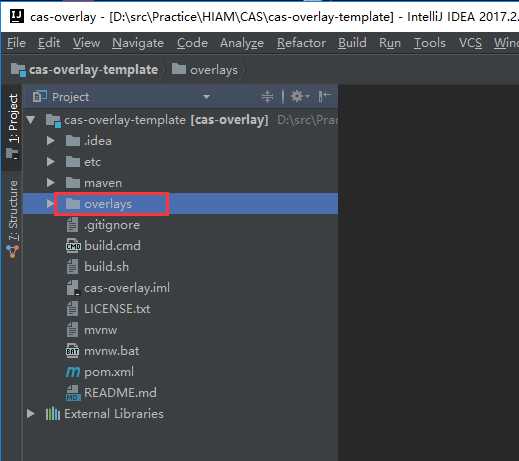Expand the maven folder
This screenshot has width=519, height=461.
(50, 183)
